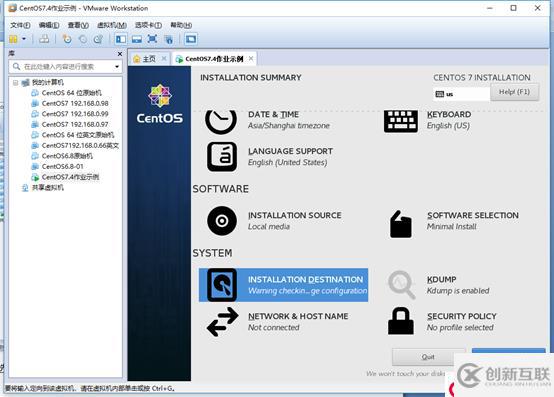This screenshot has width=554, height=397.
Task: Click the revert to snapshot toolbar icon
Action: click(x=83, y=39)
